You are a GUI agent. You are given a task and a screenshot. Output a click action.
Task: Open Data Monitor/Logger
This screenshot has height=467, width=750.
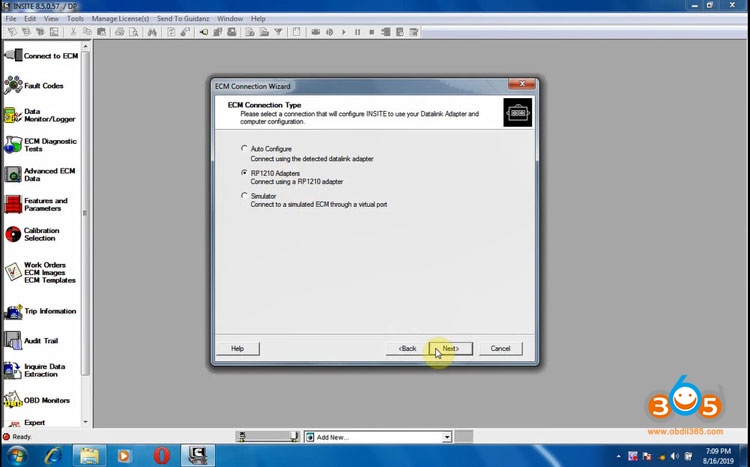click(40, 115)
